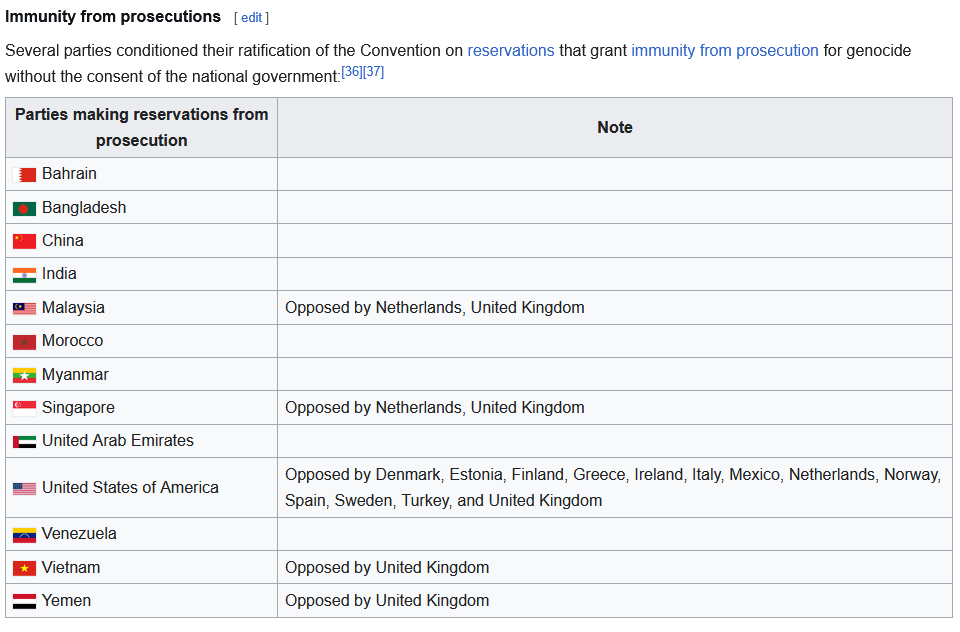Click the Myanmar flag icon
Image resolution: width=960 pixels, height=632 pixels.
24,375
